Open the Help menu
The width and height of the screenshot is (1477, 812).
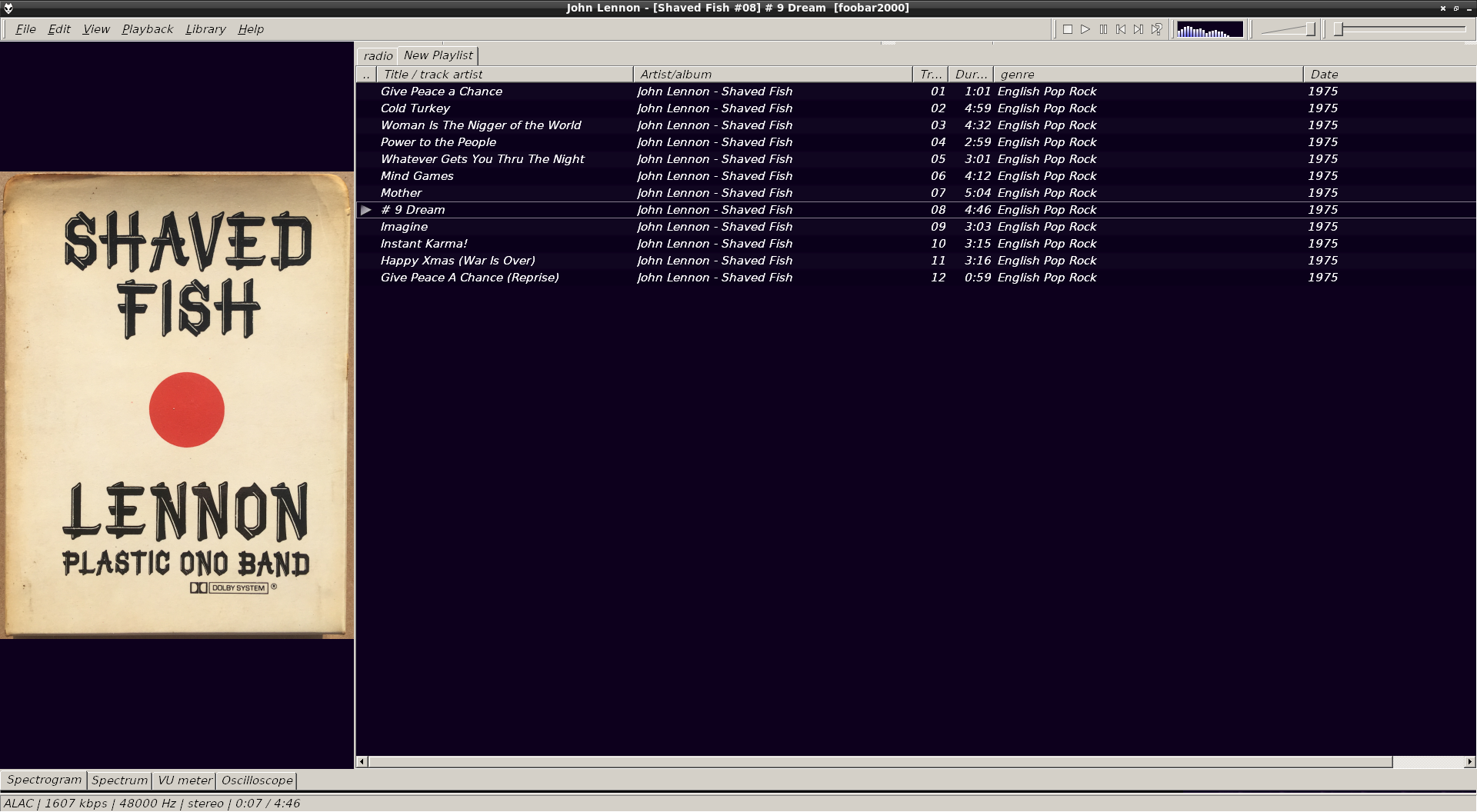click(x=251, y=29)
